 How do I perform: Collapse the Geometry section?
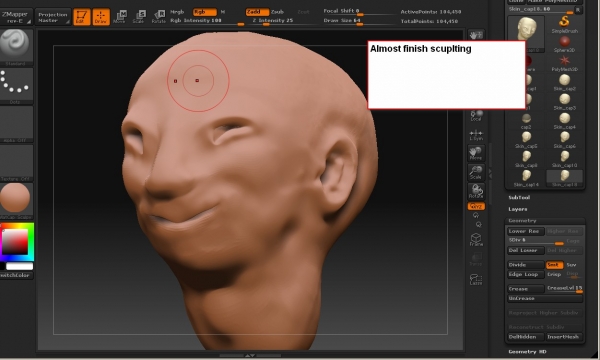[522, 221]
